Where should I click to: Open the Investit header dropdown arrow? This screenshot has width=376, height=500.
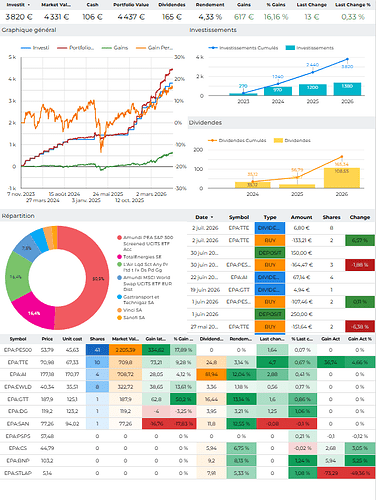coord(29,5)
